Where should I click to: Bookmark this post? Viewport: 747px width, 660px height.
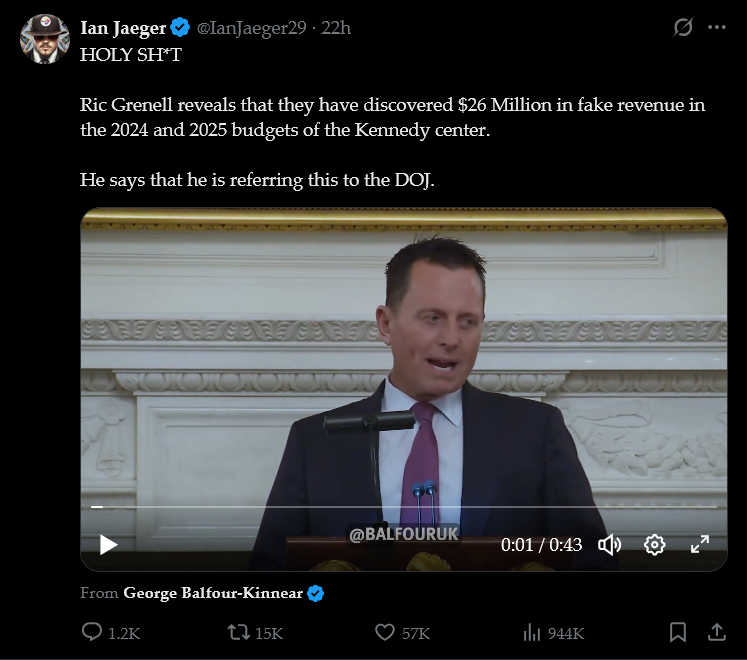677,632
